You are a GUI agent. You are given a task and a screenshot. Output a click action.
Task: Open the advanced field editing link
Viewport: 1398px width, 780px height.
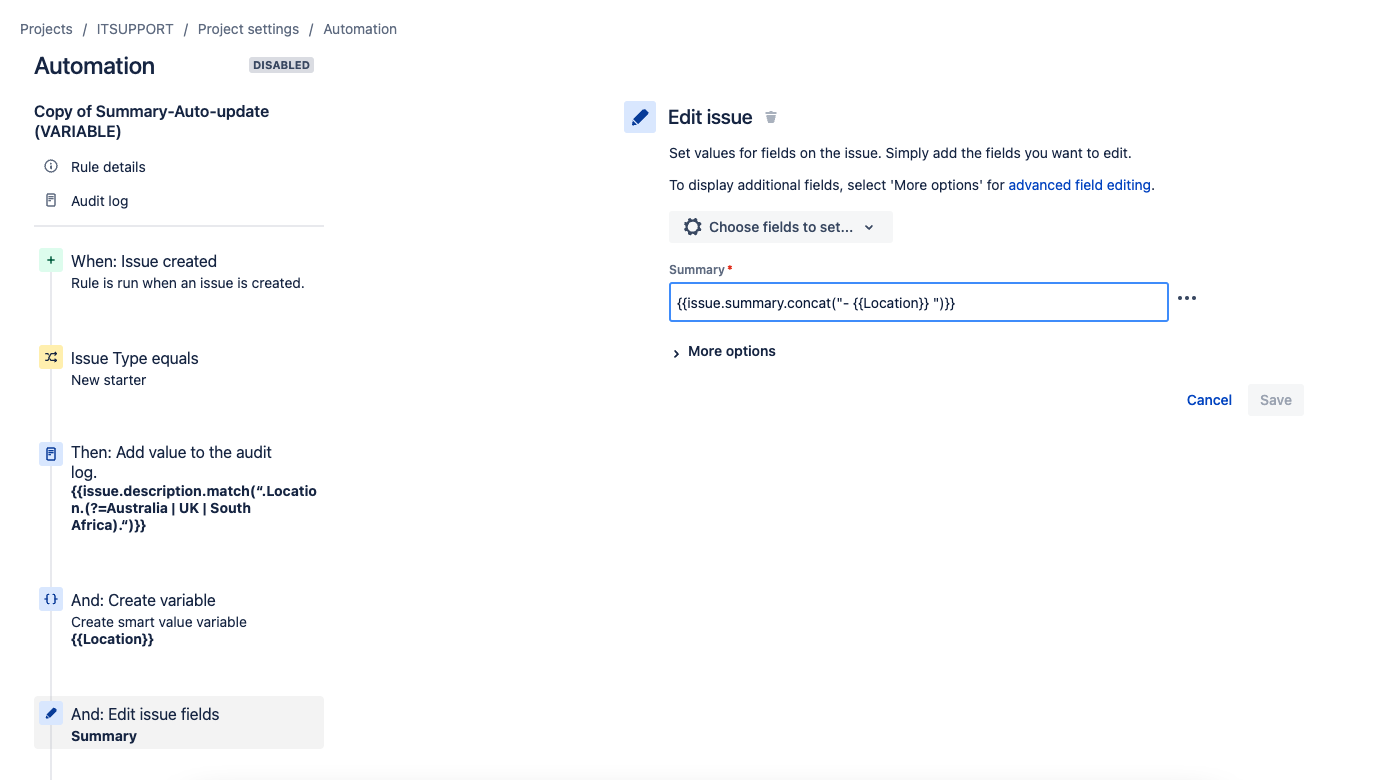click(x=1079, y=185)
